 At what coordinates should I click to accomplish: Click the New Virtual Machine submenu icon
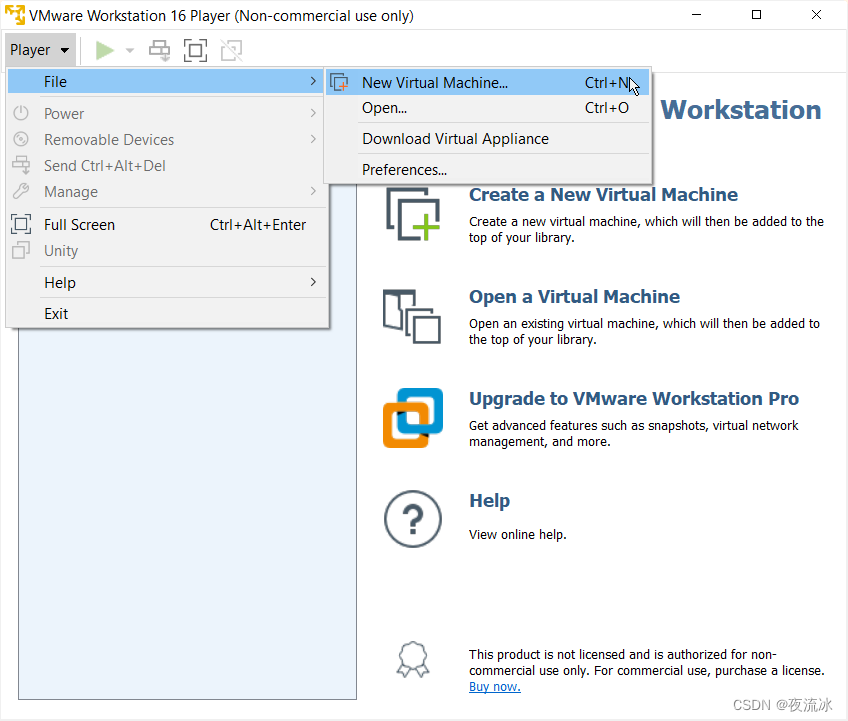click(340, 83)
